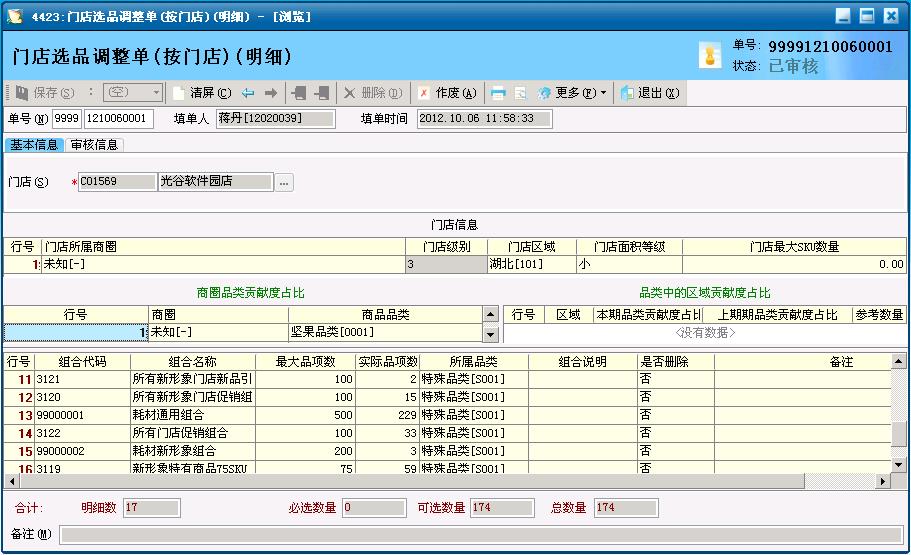Click the 作废 (void) toolbar button

point(446,93)
